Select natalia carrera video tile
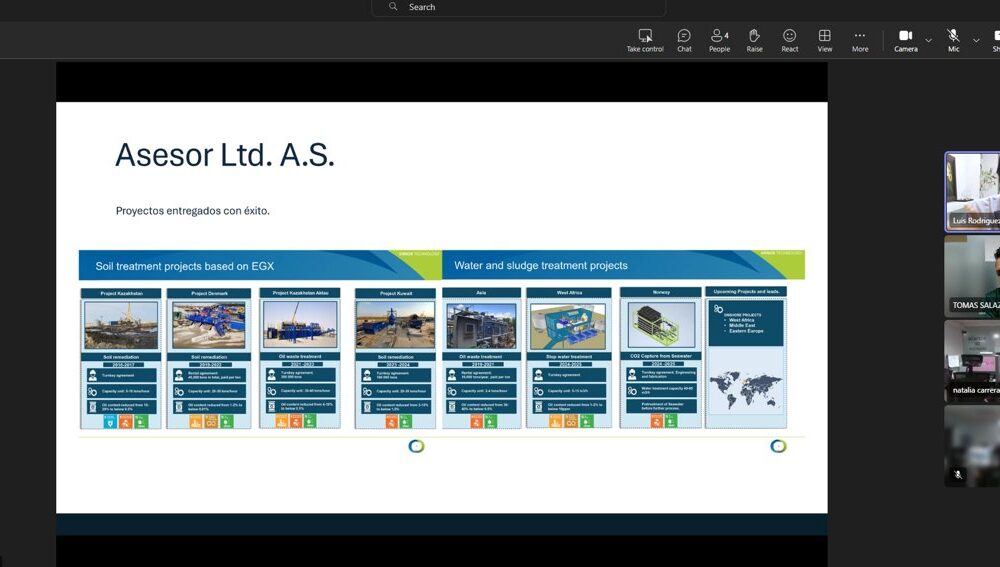This screenshot has width=1000, height=567. pyautogui.click(x=973, y=361)
